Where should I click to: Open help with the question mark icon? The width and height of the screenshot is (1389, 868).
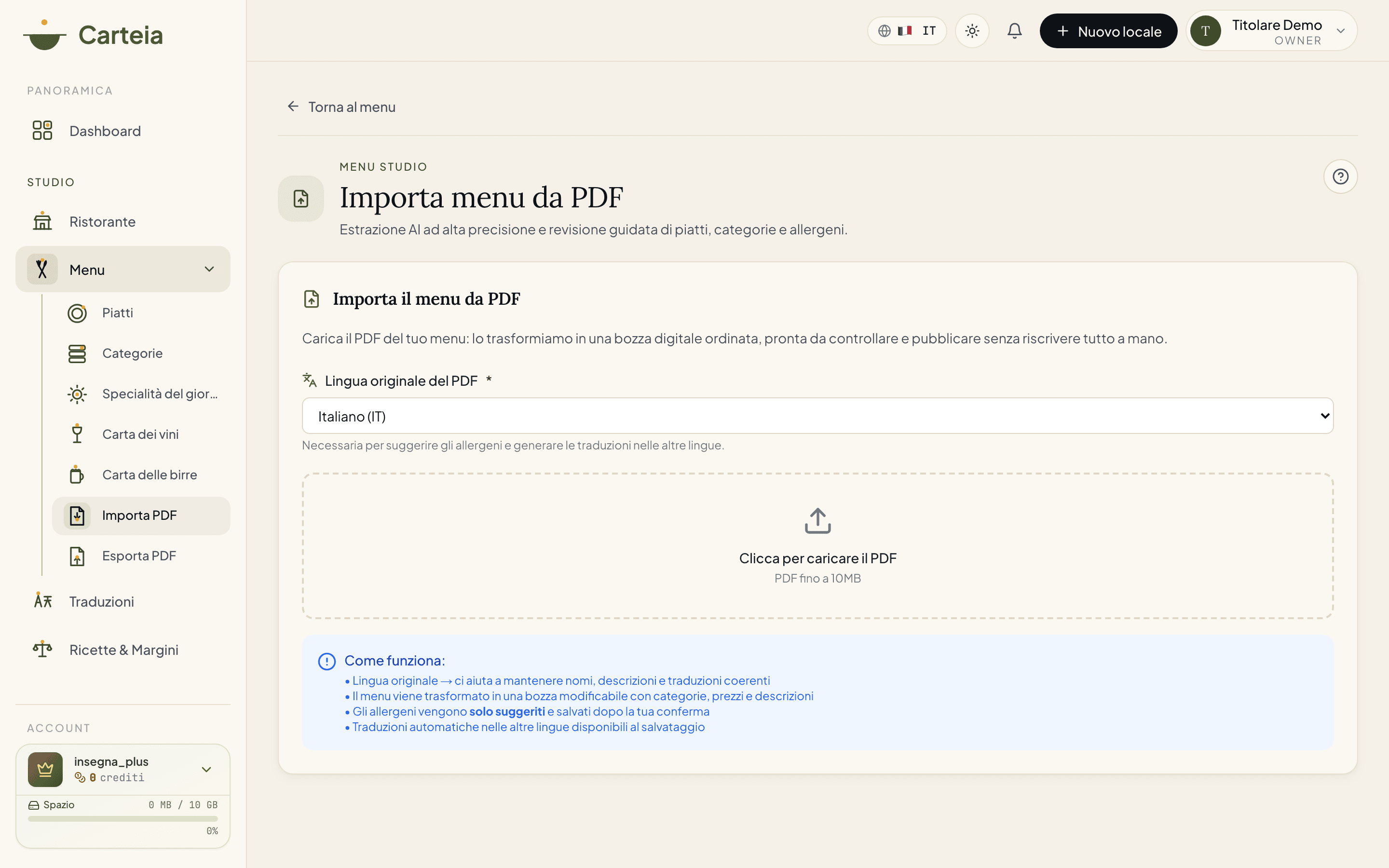[x=1340, y=176]
